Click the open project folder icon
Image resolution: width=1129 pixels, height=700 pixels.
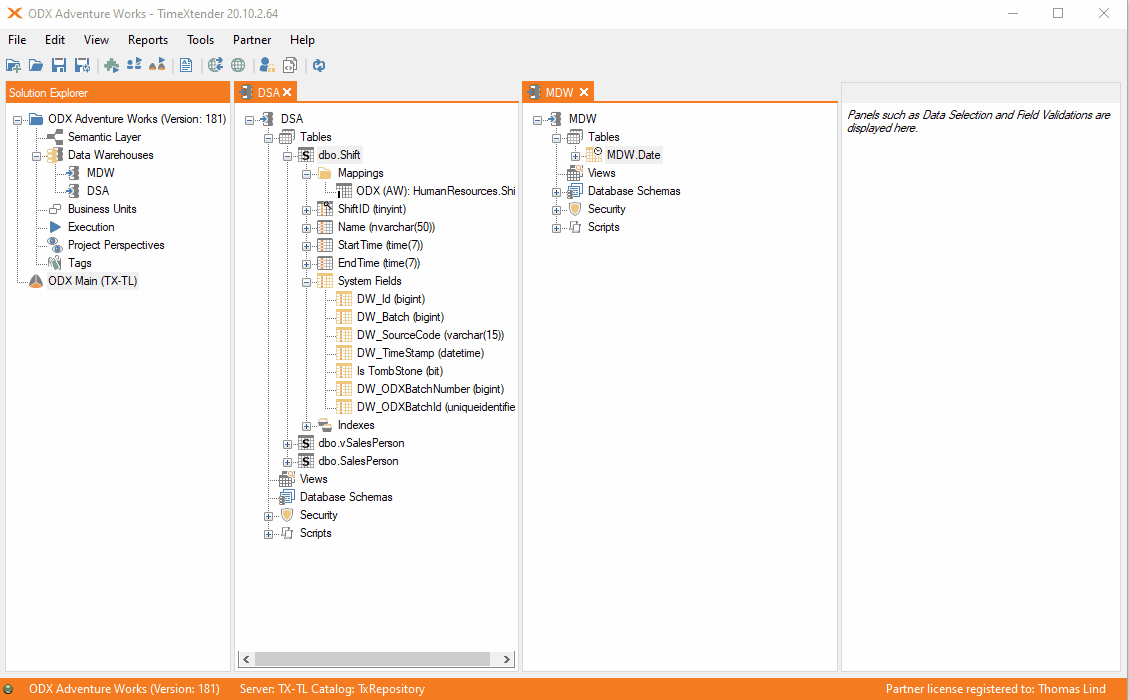coord(36,66)
